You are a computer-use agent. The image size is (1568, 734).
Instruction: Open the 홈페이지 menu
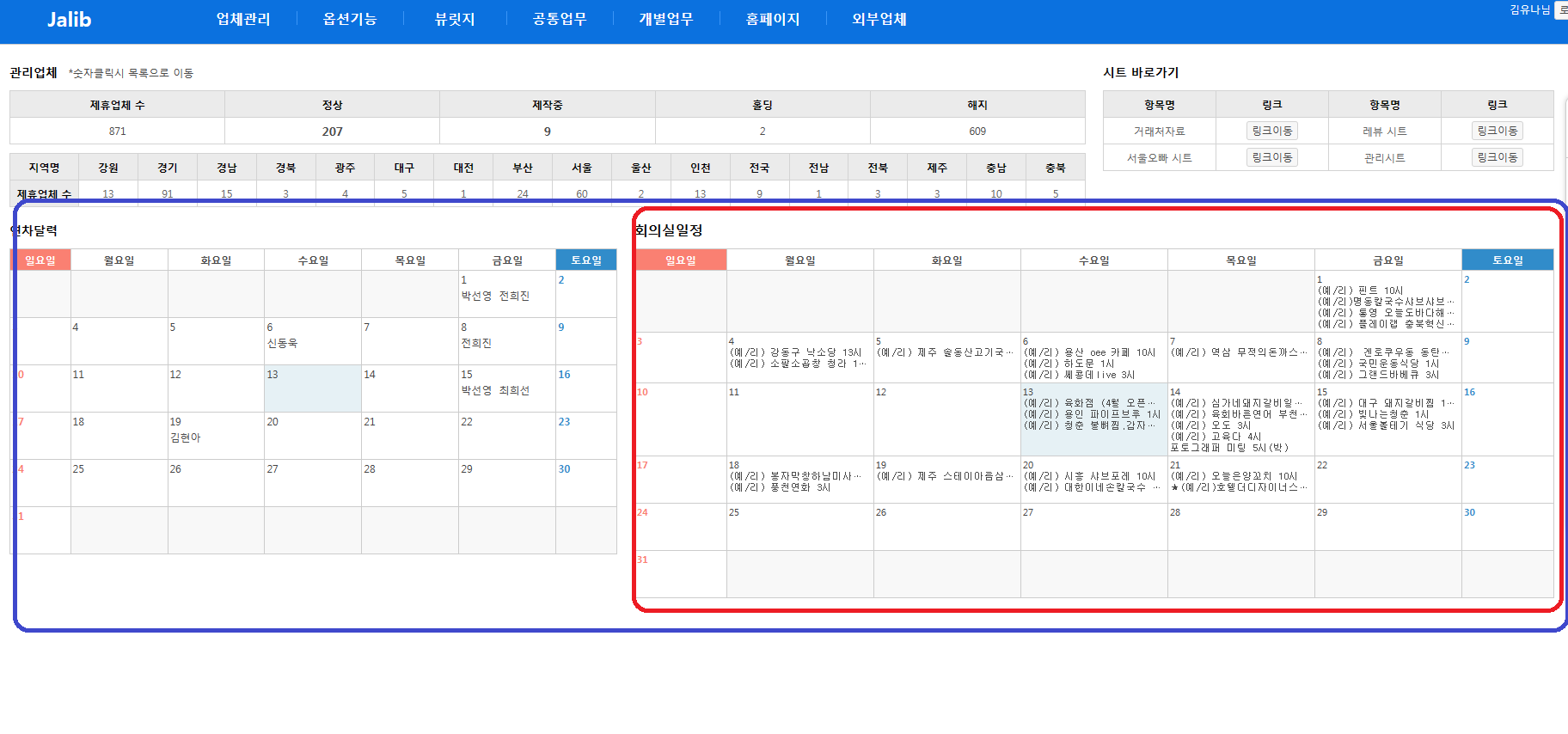click(773, 19)
